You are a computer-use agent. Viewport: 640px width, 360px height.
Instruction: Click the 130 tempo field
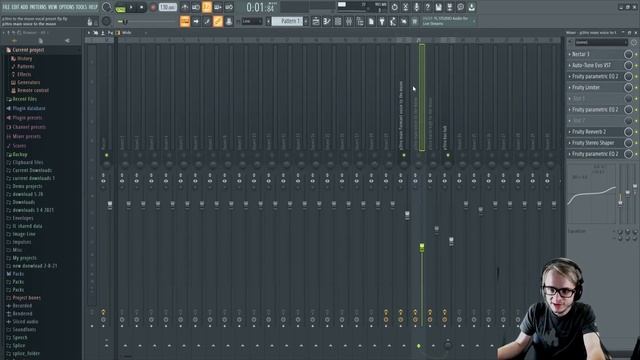click(167, 7)
